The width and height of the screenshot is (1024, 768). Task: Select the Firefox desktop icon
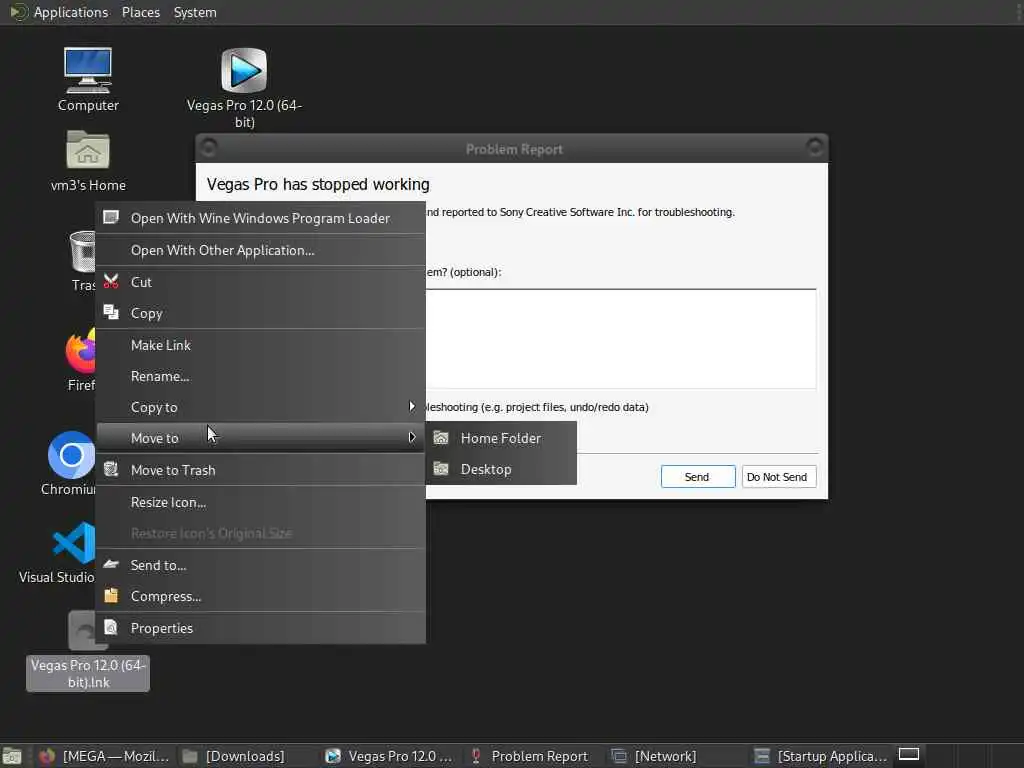[x=80, y=359]
